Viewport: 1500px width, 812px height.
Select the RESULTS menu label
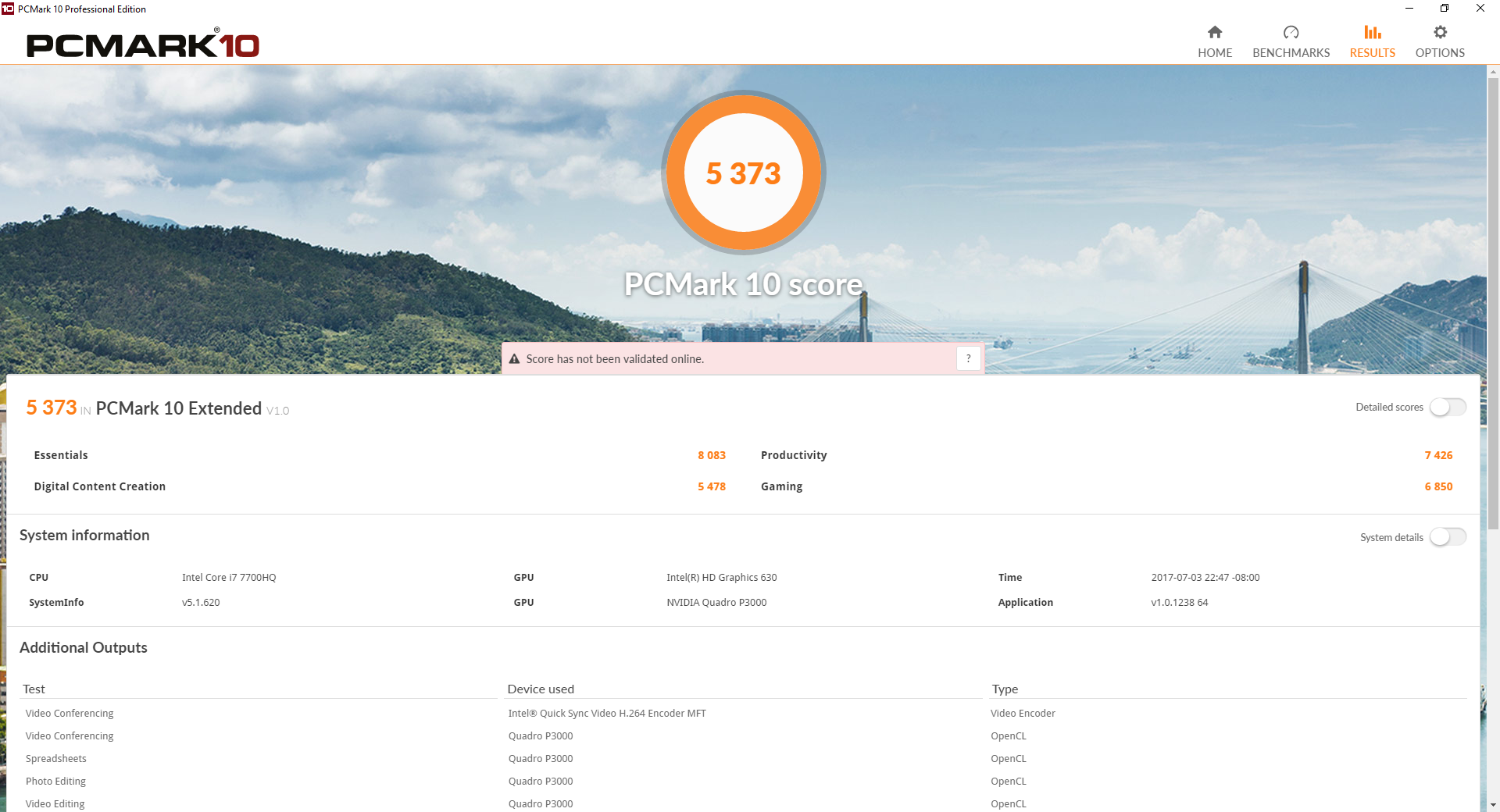tap(1373, 53)
